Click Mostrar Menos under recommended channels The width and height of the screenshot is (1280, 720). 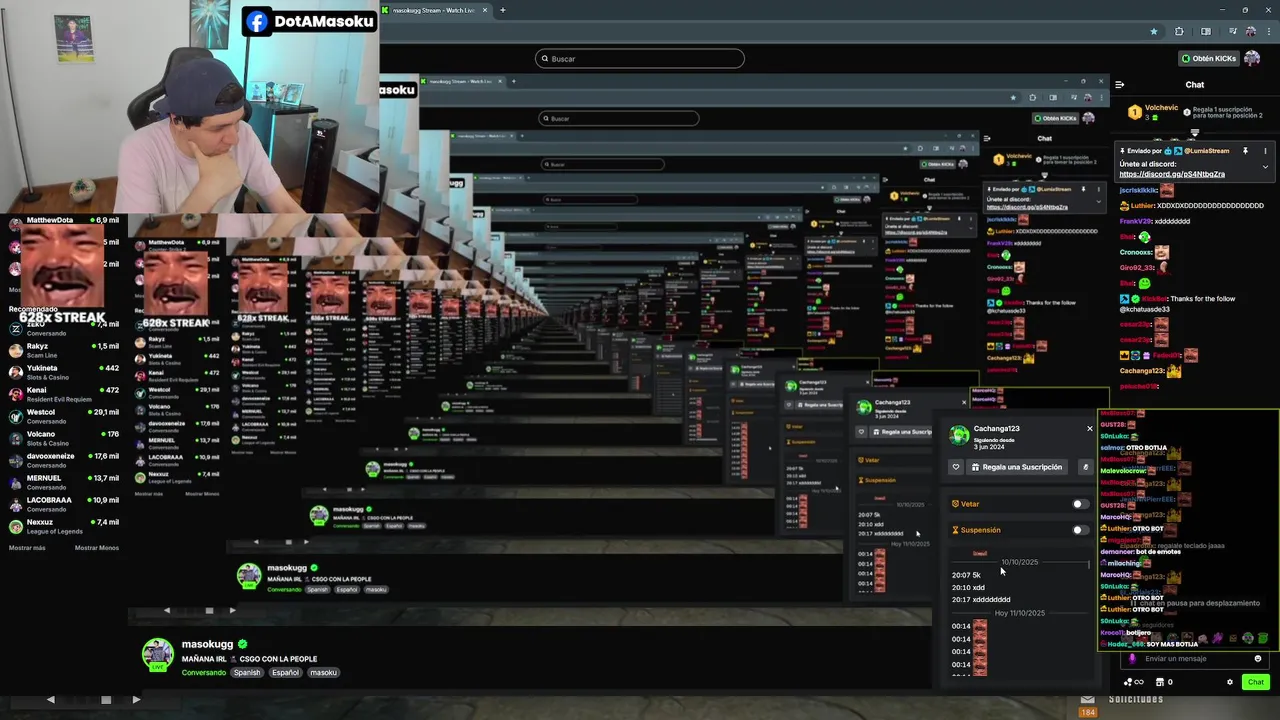click(97, 548)
